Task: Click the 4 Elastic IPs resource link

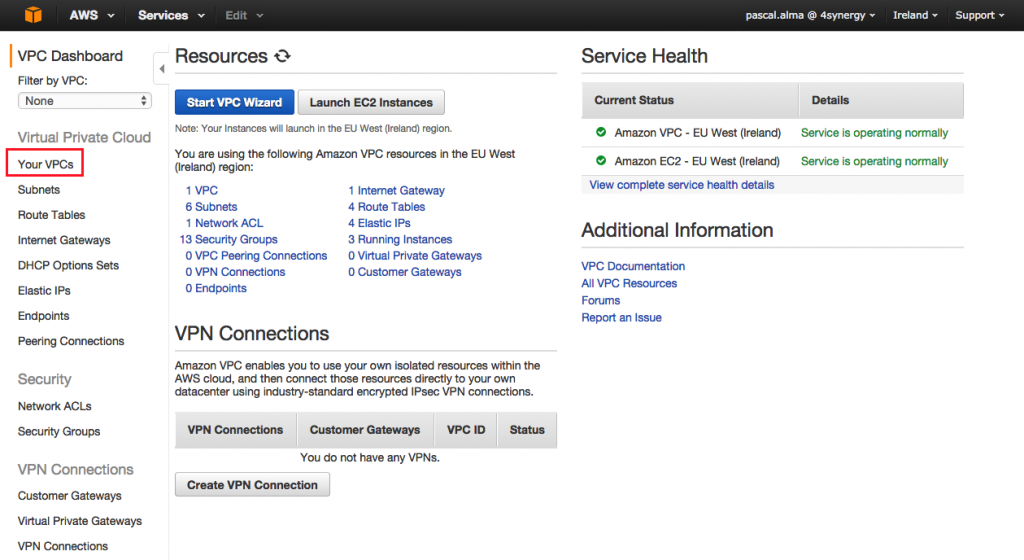Action: (379, 223)
